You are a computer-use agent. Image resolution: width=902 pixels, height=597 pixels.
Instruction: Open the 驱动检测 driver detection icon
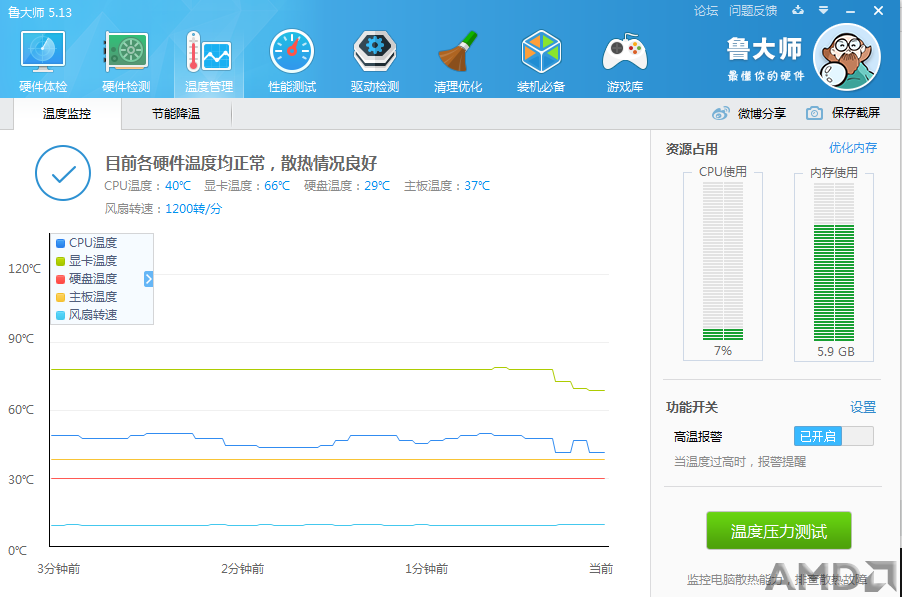pyautogui.click(x=374, y=52)
